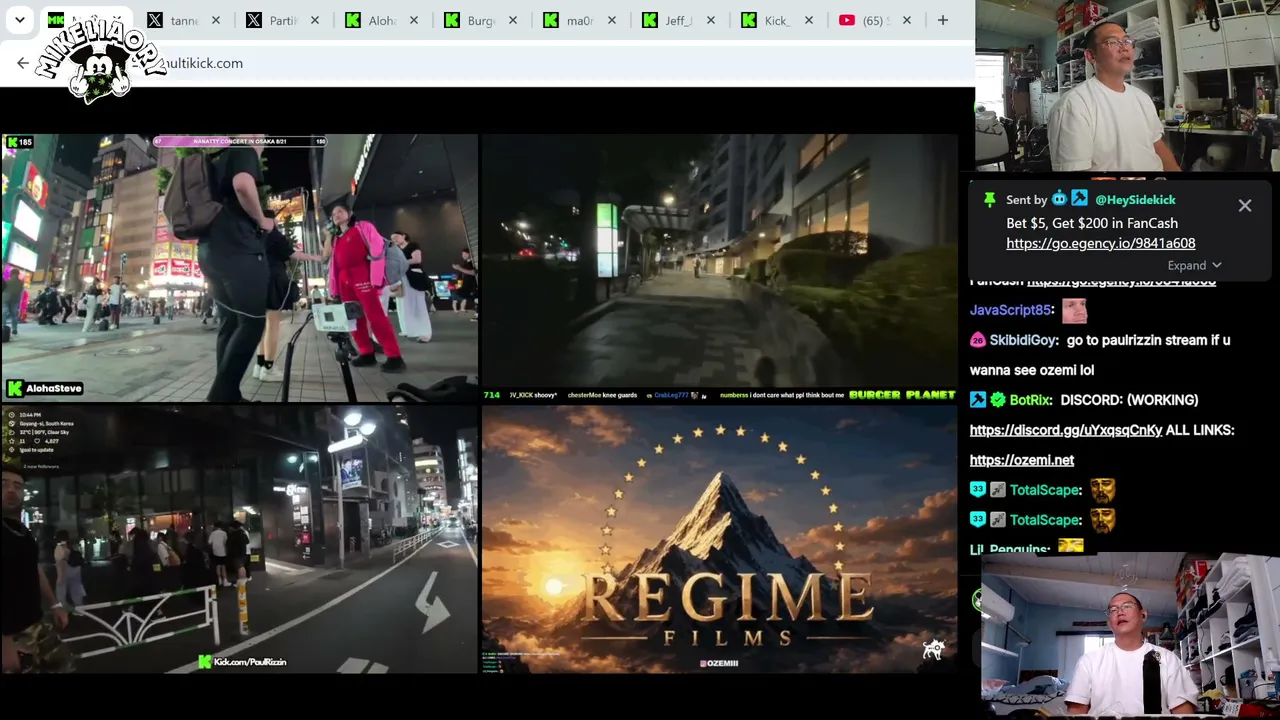Viewport: 1280px width, 720px height.
Task: Close the 'Kick_' Kick tab
Action: point(808,20)
